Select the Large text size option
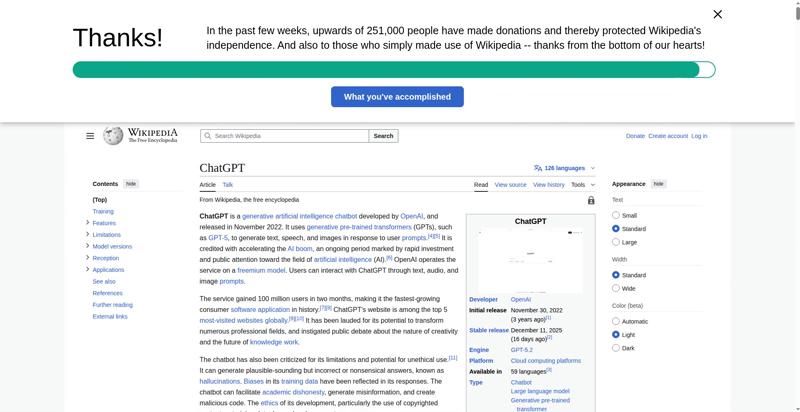The height and width of the screenshot is (412, 800). pos(616,242)
